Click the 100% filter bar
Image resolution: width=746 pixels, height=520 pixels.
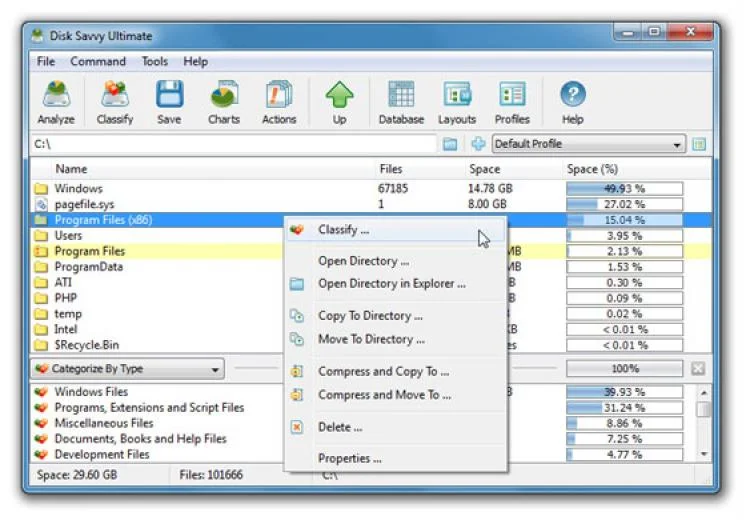point(625,369)
